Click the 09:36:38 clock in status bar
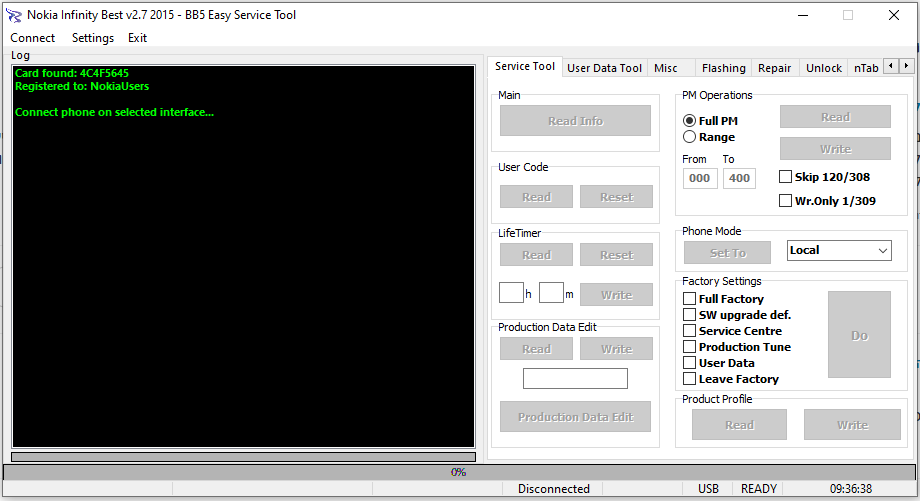Image resolution: width=920 pixels, height=501 pixels. pos(851,489)
